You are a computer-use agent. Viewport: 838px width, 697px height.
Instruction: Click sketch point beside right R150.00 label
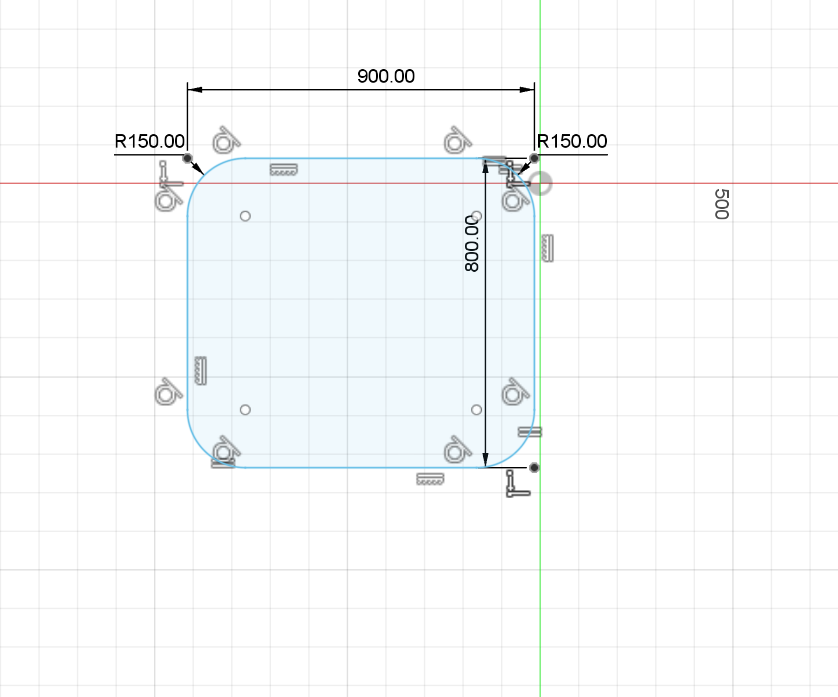(x=534, y=158)
